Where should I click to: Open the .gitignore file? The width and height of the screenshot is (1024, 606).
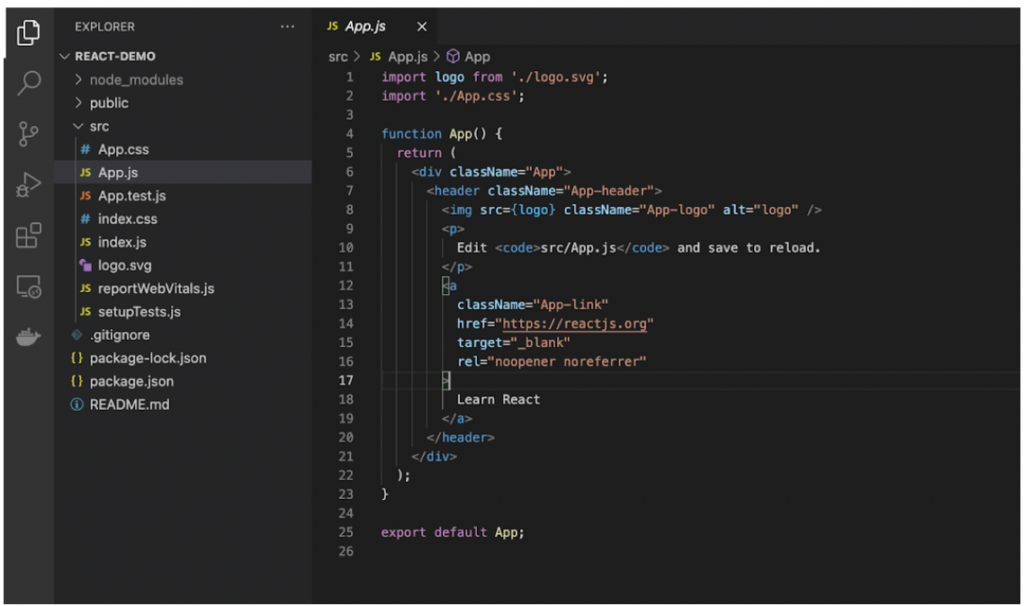tap(183, 335)
